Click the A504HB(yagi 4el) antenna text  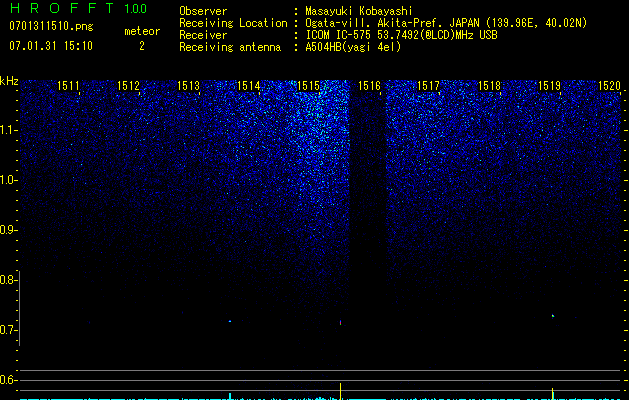[353, 47]
